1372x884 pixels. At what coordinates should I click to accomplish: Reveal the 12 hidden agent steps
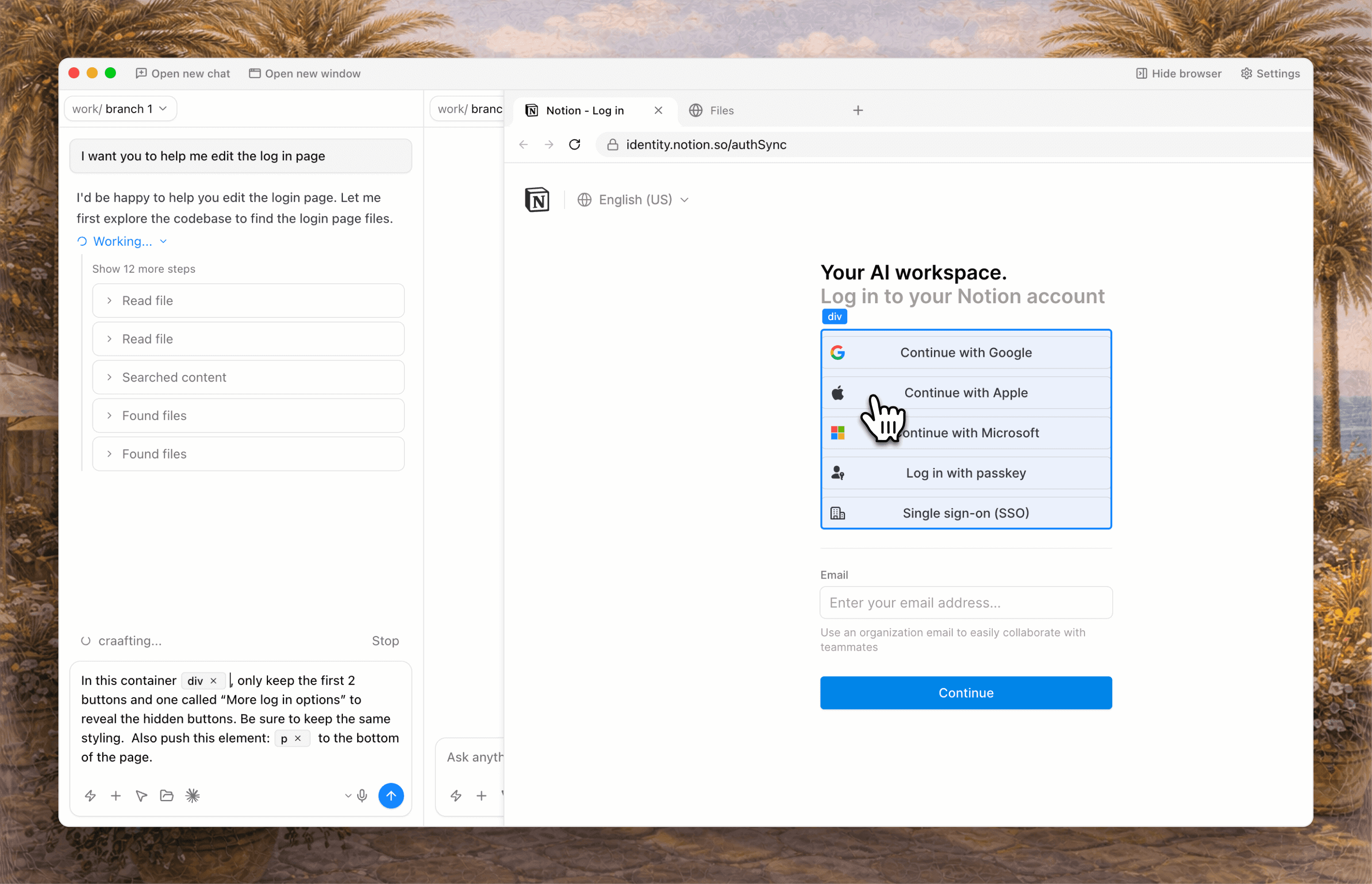[143, 269]
